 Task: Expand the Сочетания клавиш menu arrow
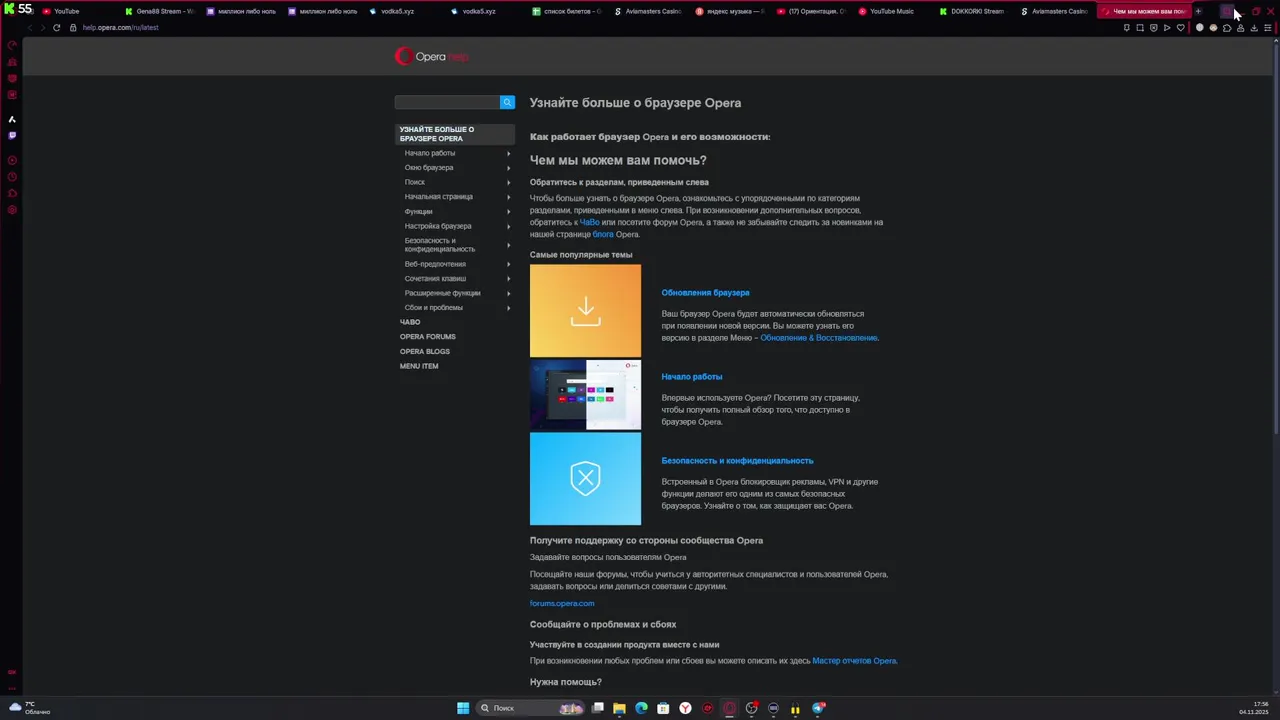tap(508, 278)
